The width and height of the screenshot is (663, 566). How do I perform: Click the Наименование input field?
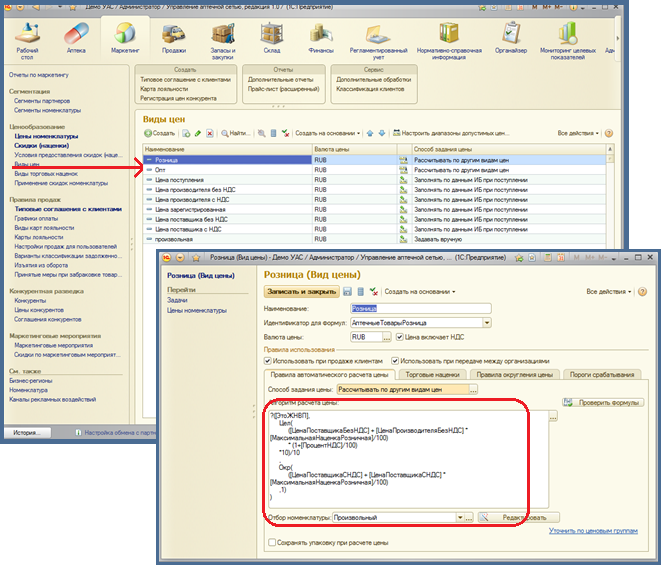tap(421, 309)
